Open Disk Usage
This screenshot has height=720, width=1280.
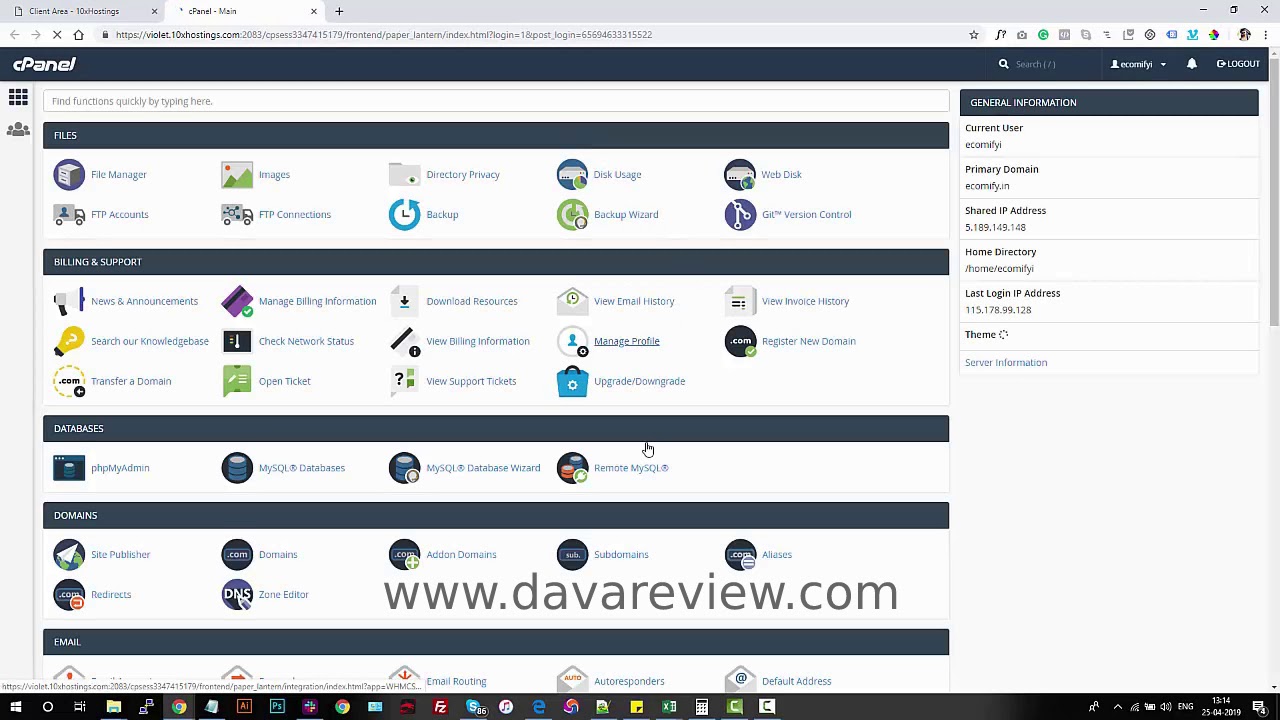617,174
